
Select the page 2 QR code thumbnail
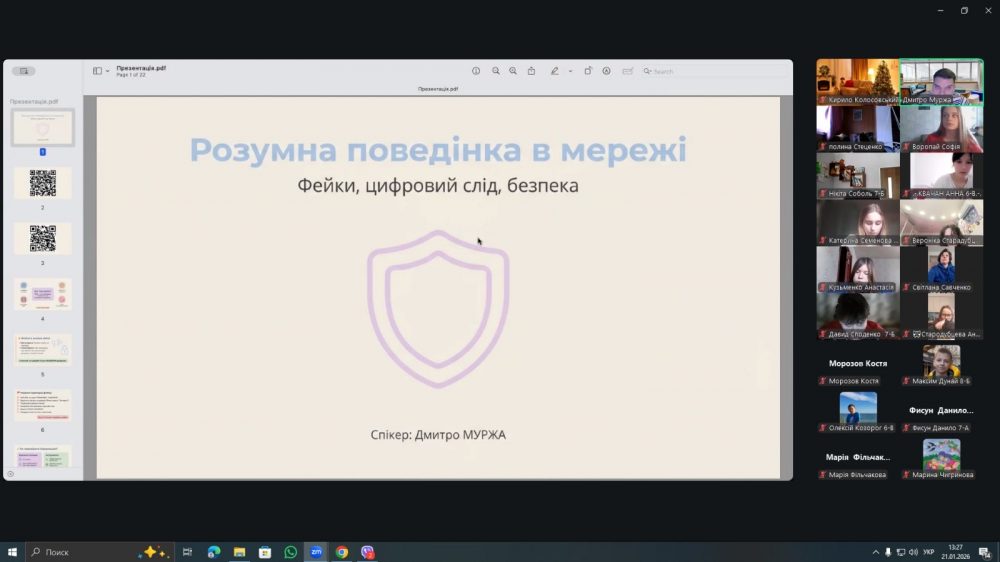point(42,183)
